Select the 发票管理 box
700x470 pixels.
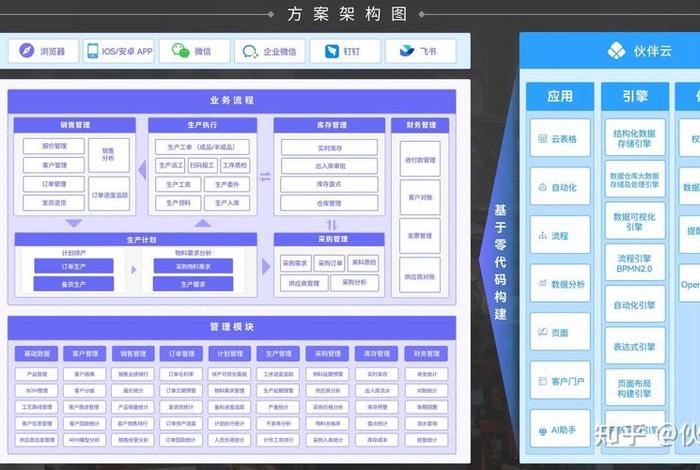(420, 236)
